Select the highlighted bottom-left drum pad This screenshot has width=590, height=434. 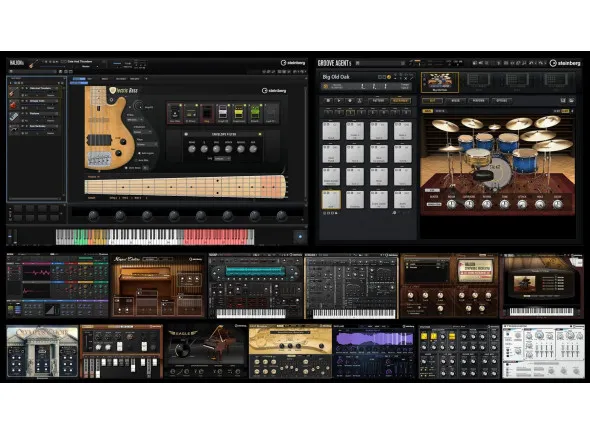coord(331,199)
